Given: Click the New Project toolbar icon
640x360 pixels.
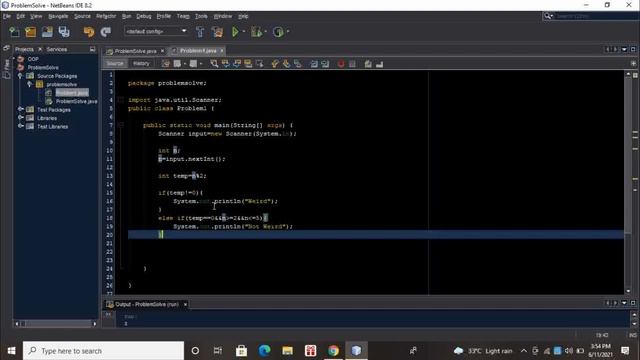Looking at the screenshot, I should [x=31, y=31].
